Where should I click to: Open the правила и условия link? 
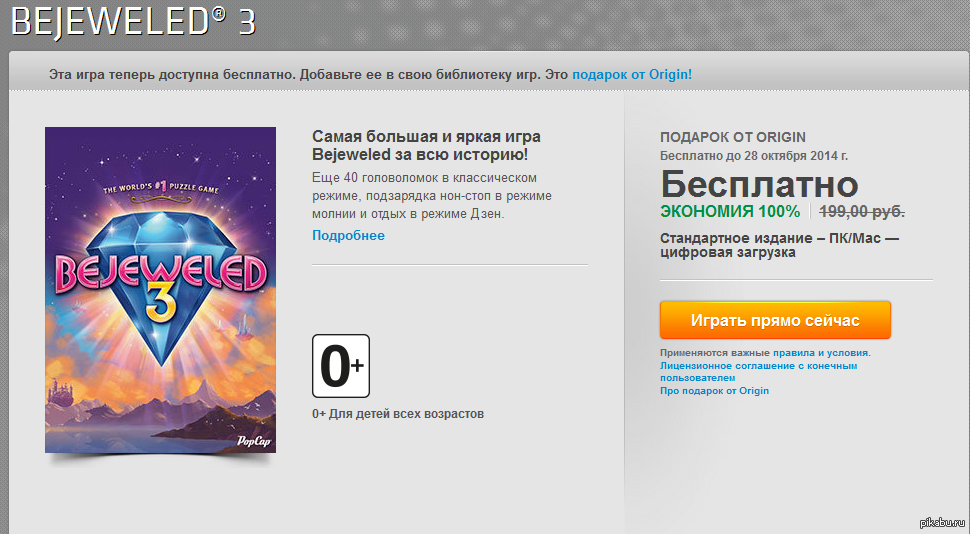click(x=822, y=353)
